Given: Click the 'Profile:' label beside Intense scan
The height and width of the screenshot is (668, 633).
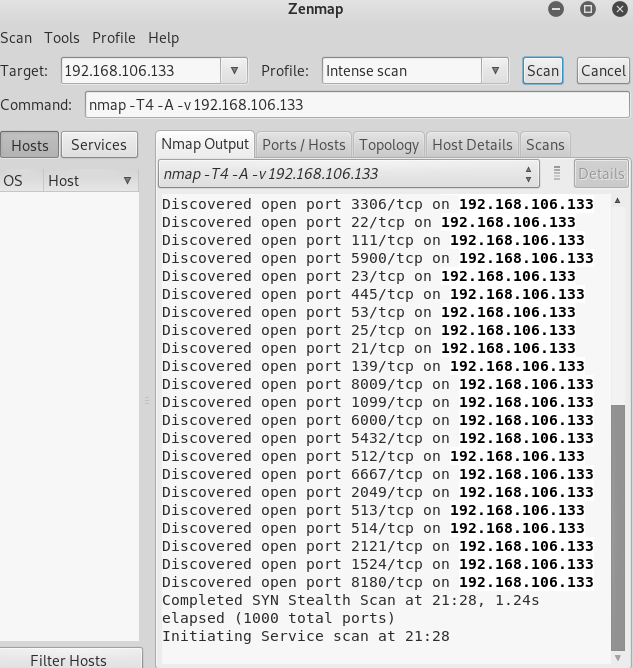Looking at the screenshot, I should click(x=285, y=71).
